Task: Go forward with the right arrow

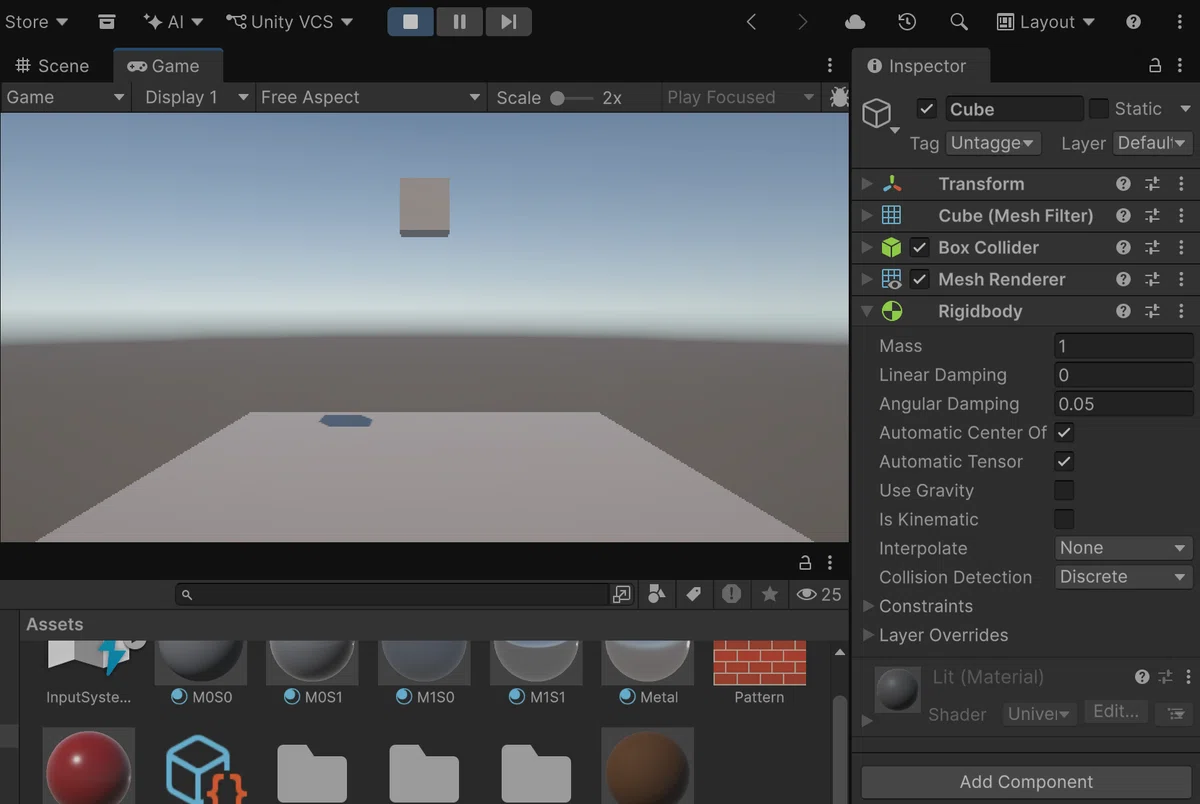Action: pos(804,22)
